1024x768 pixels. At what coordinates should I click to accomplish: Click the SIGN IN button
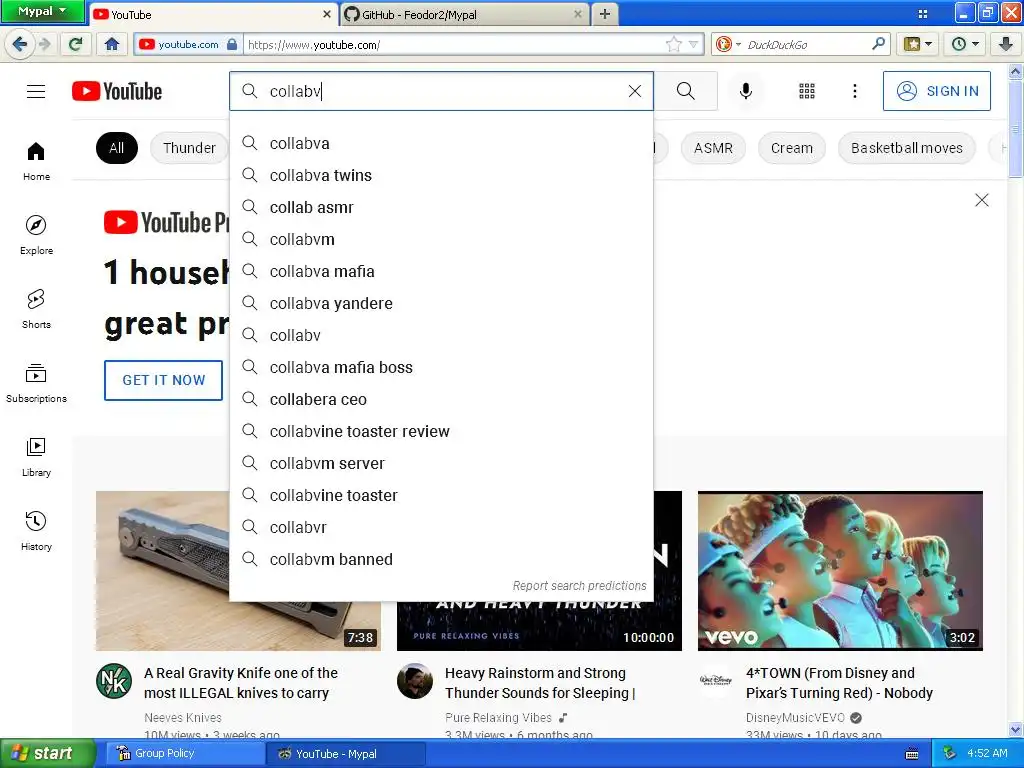point(937,91)
